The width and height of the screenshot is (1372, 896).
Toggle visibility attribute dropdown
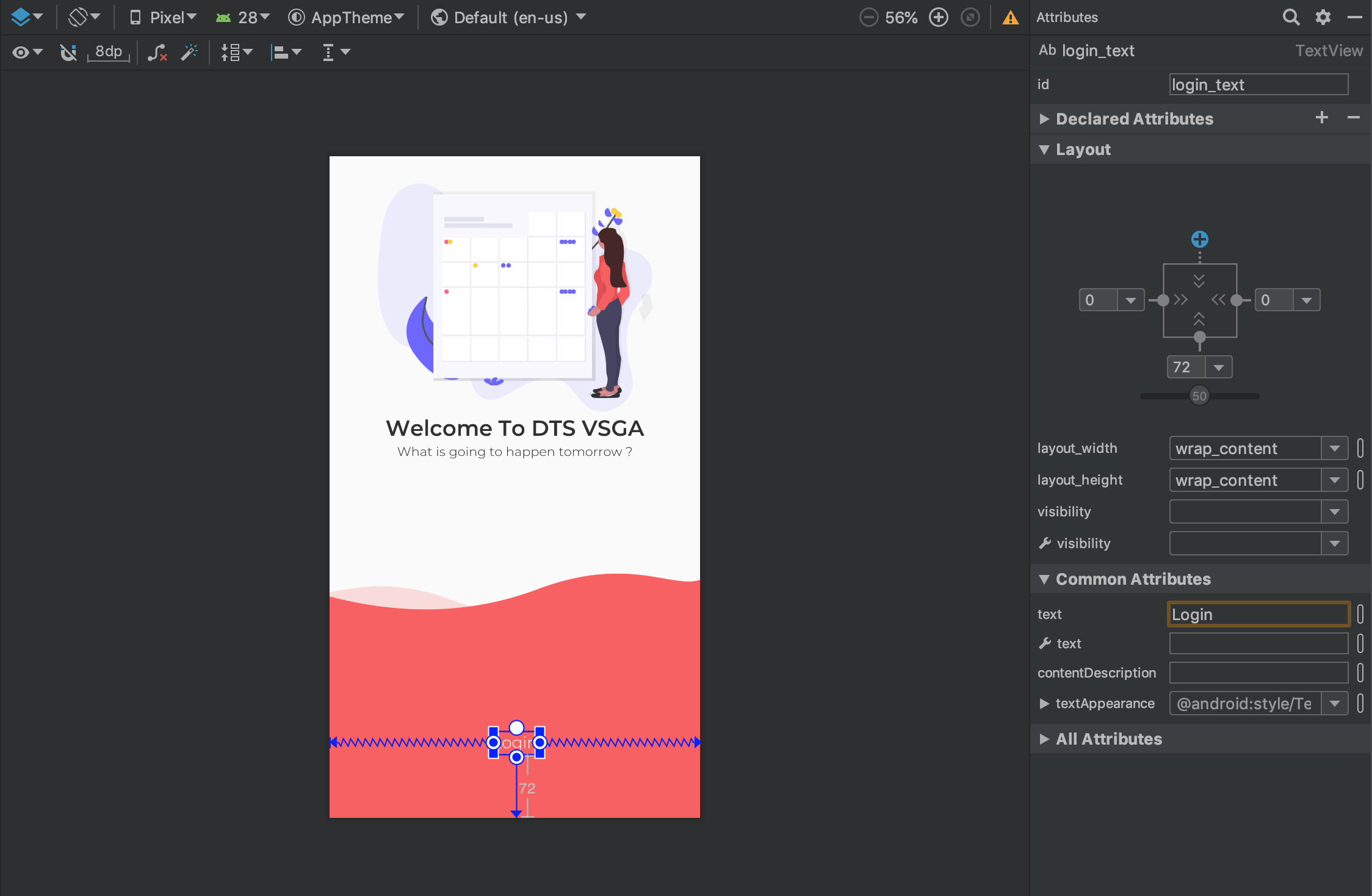(x=1336, y=511)
